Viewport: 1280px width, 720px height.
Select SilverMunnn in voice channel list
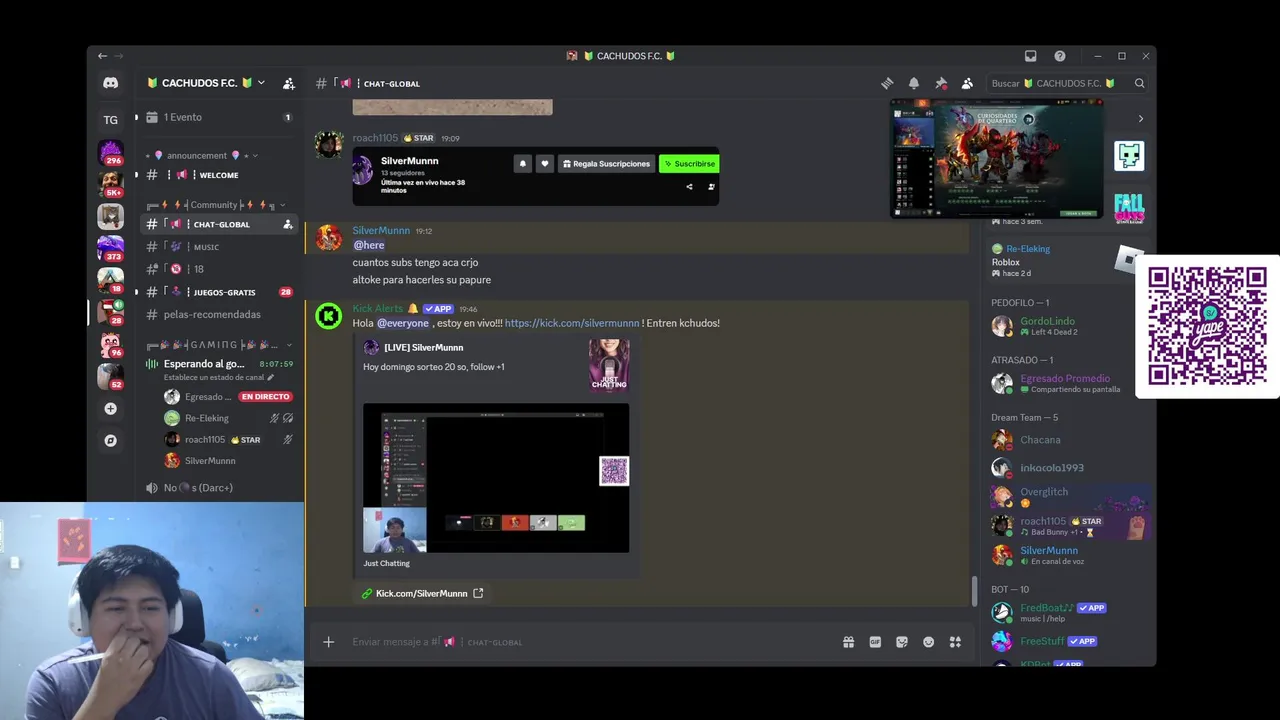229,461
